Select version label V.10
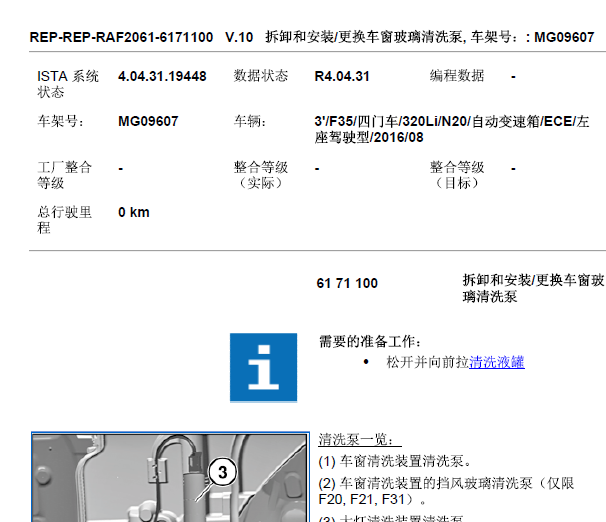 (239, 37)
